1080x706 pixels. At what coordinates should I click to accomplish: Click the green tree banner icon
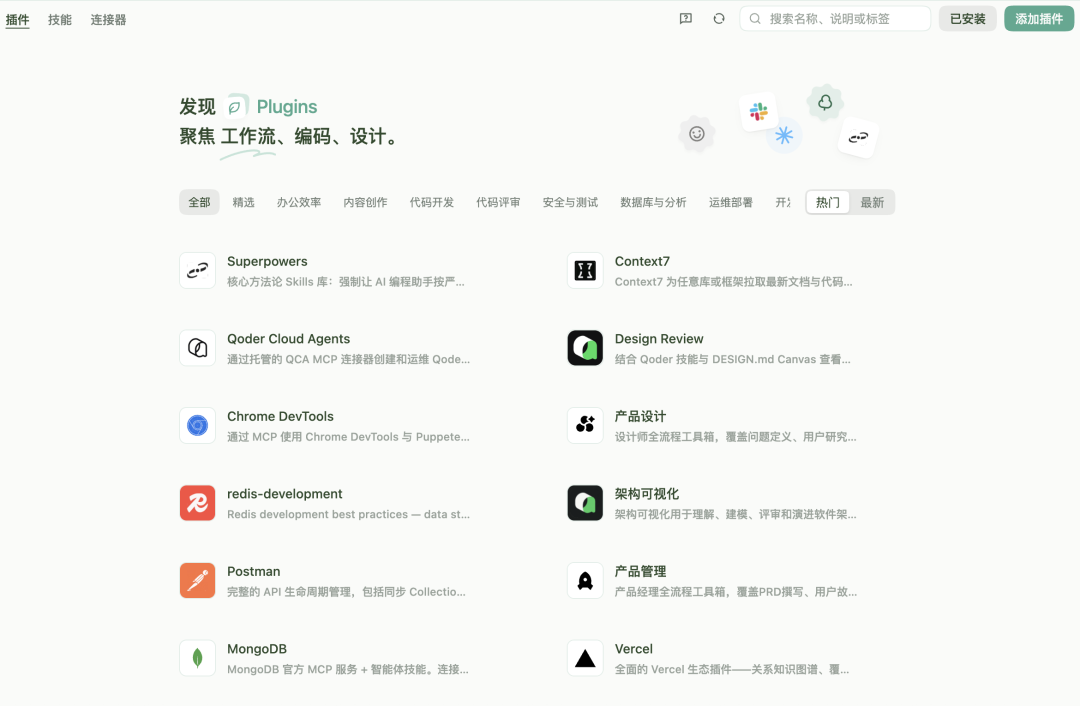824,103
